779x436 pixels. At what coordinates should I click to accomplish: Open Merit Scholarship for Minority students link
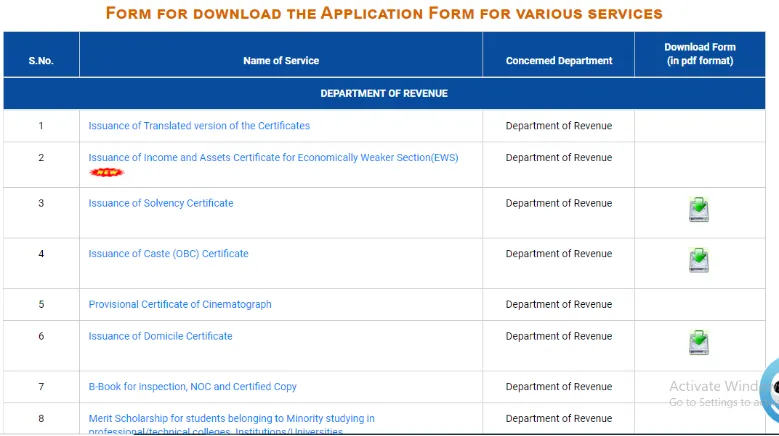click(231, 419)
